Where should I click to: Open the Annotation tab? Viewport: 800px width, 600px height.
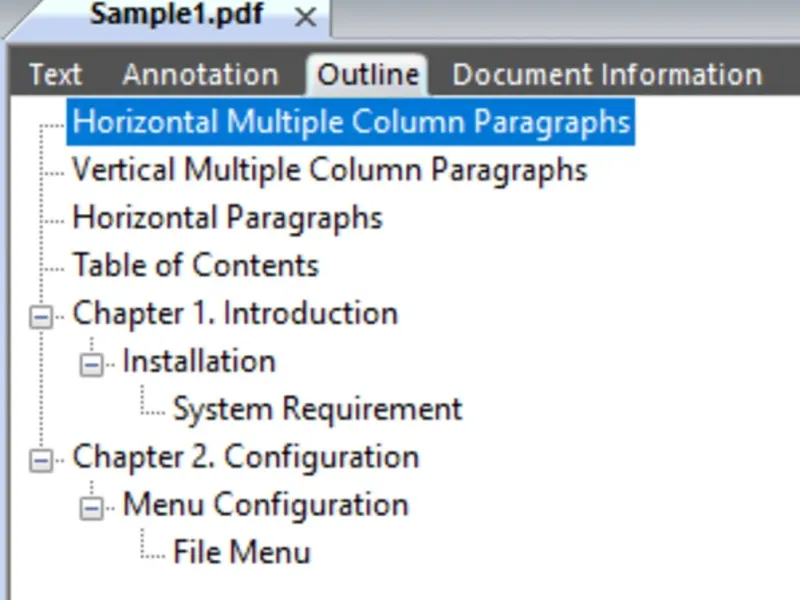coord(200,75)
